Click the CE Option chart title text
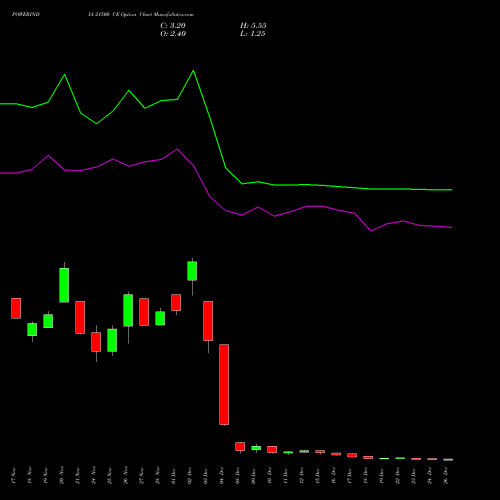The height and width of the screenshot is (500, 500). point(141,14)
